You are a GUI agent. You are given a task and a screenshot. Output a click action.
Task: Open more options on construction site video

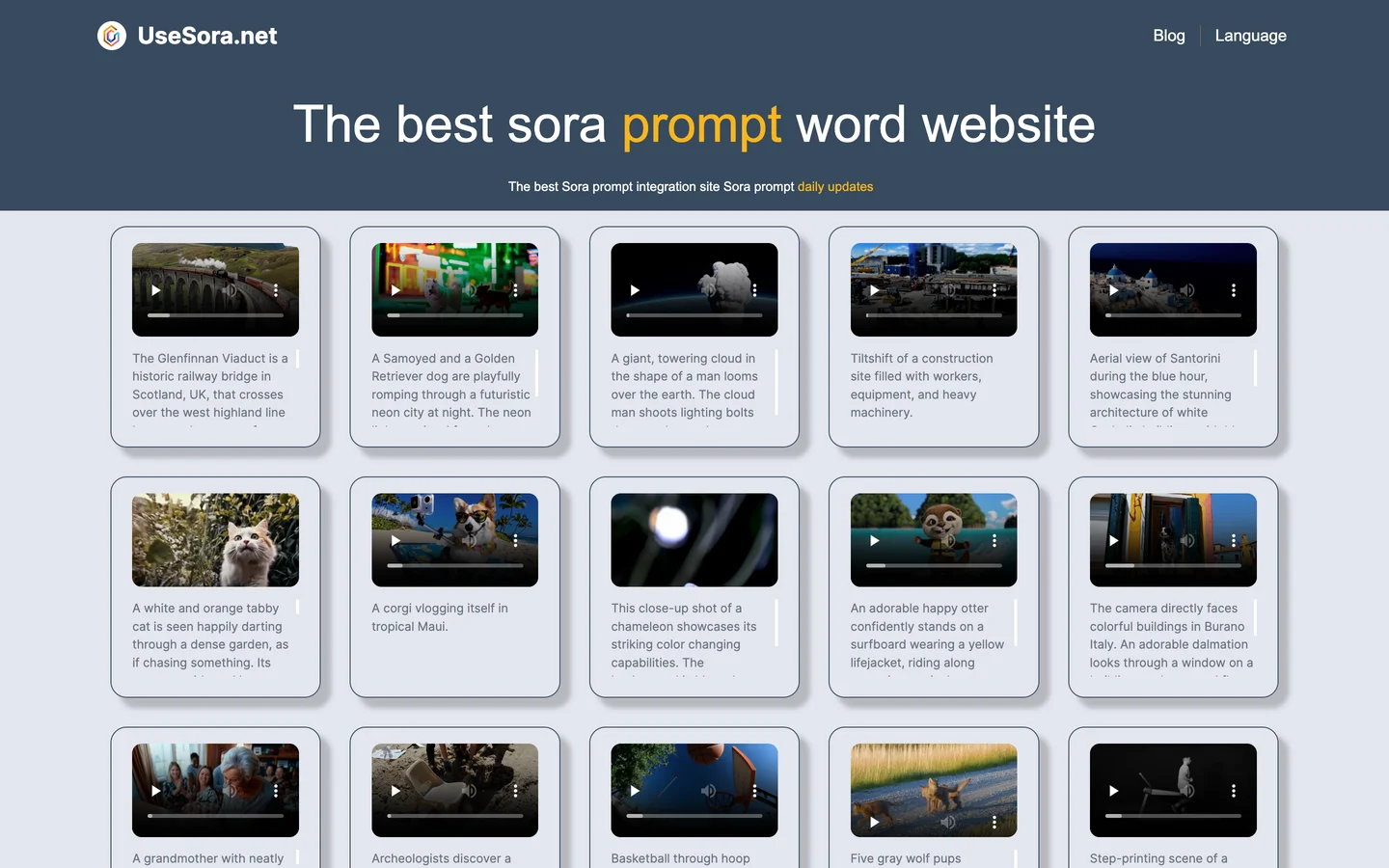[994, 290]
